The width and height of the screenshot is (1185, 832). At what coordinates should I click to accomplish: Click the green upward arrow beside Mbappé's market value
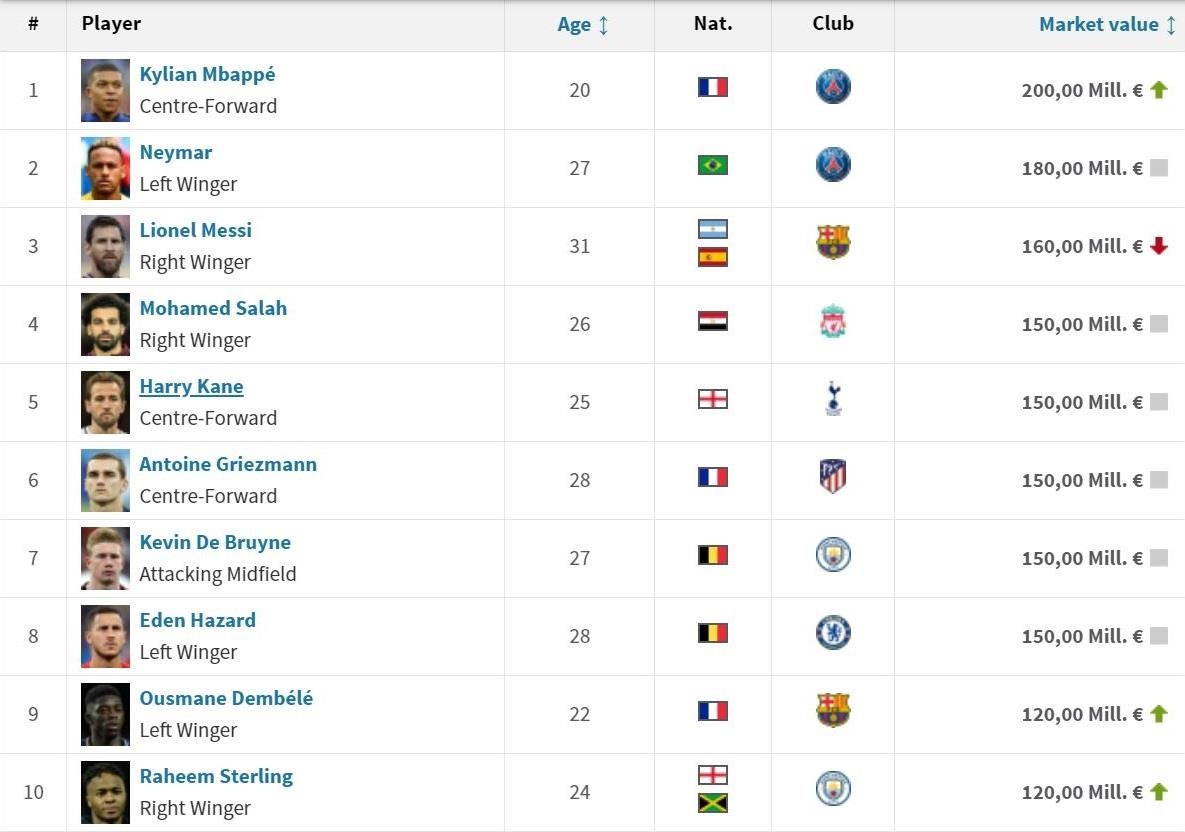(1158, 89)
